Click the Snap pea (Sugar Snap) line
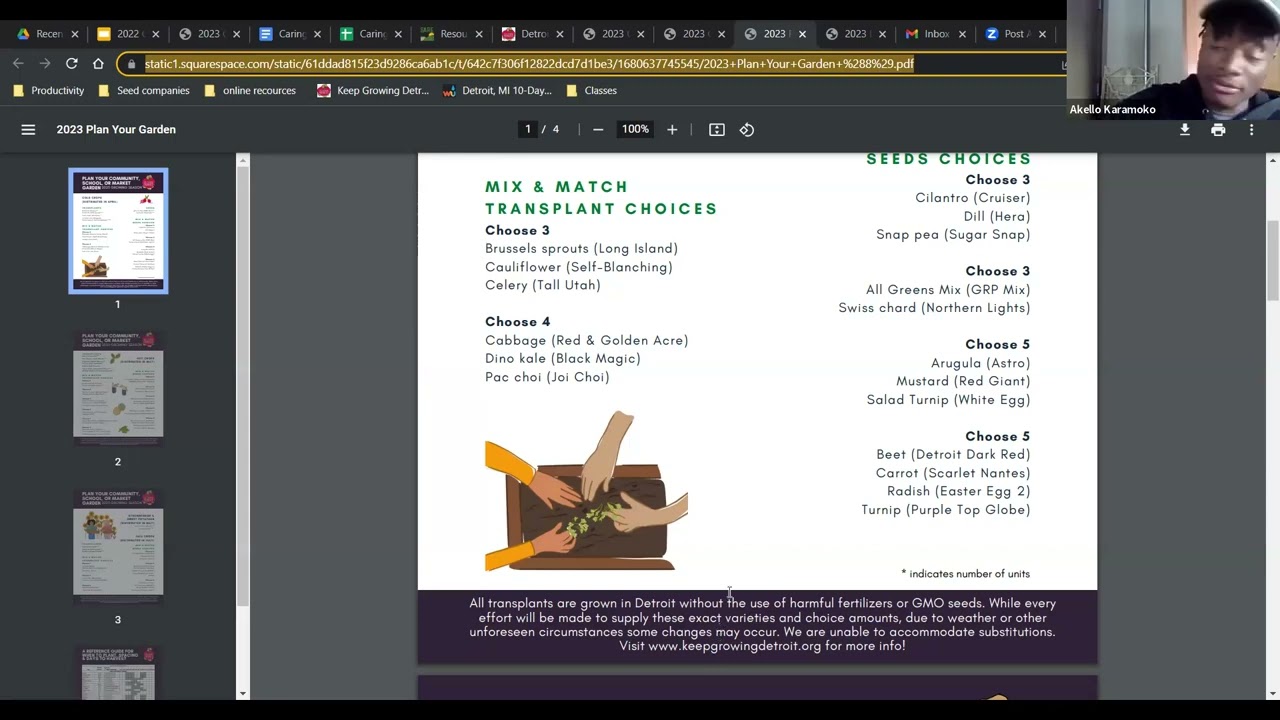 click(x=953, y=234)
